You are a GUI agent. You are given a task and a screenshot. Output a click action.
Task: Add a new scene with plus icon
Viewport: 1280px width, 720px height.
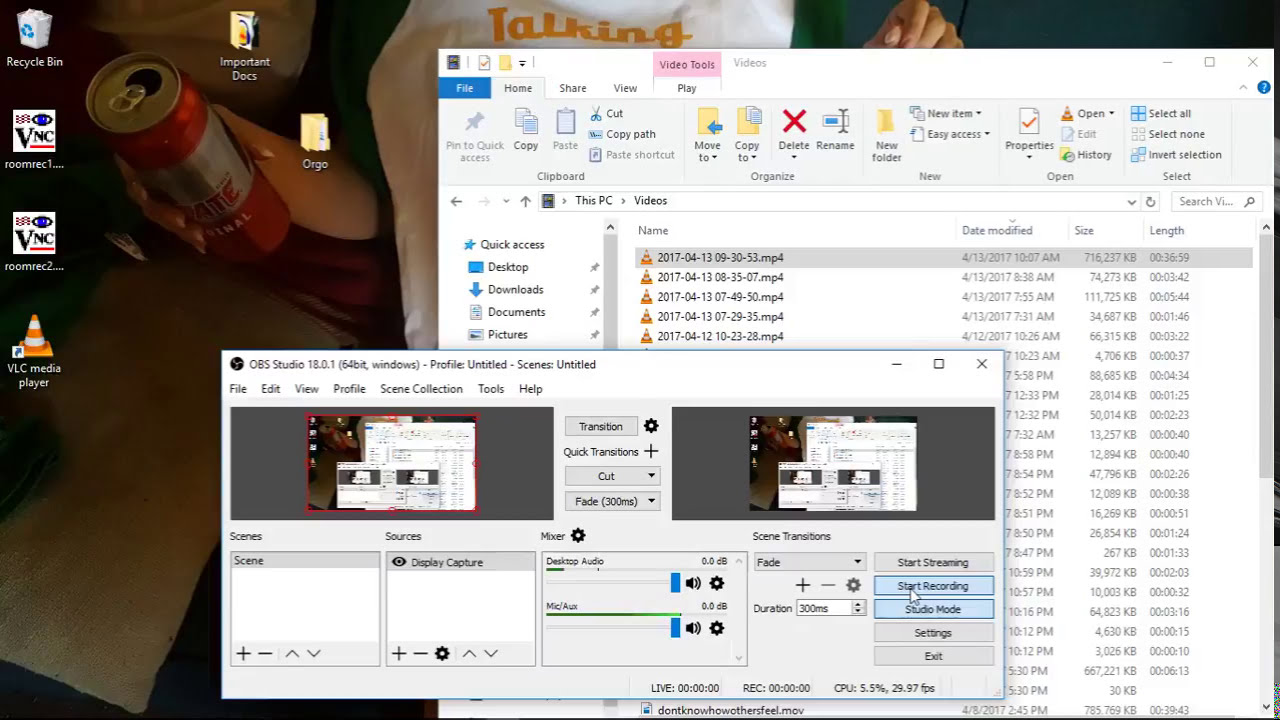click(243, 653)
